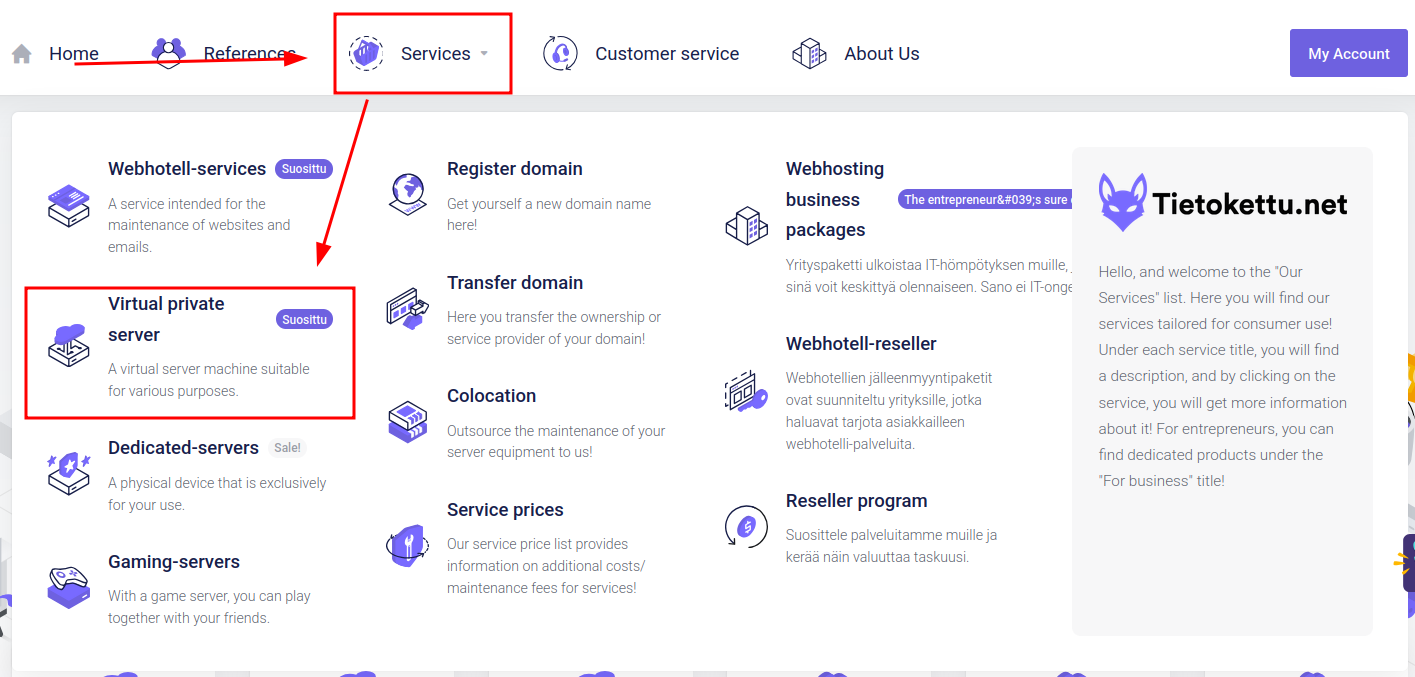Open the Virtual private server link
1415x677 pixels.
166,319
